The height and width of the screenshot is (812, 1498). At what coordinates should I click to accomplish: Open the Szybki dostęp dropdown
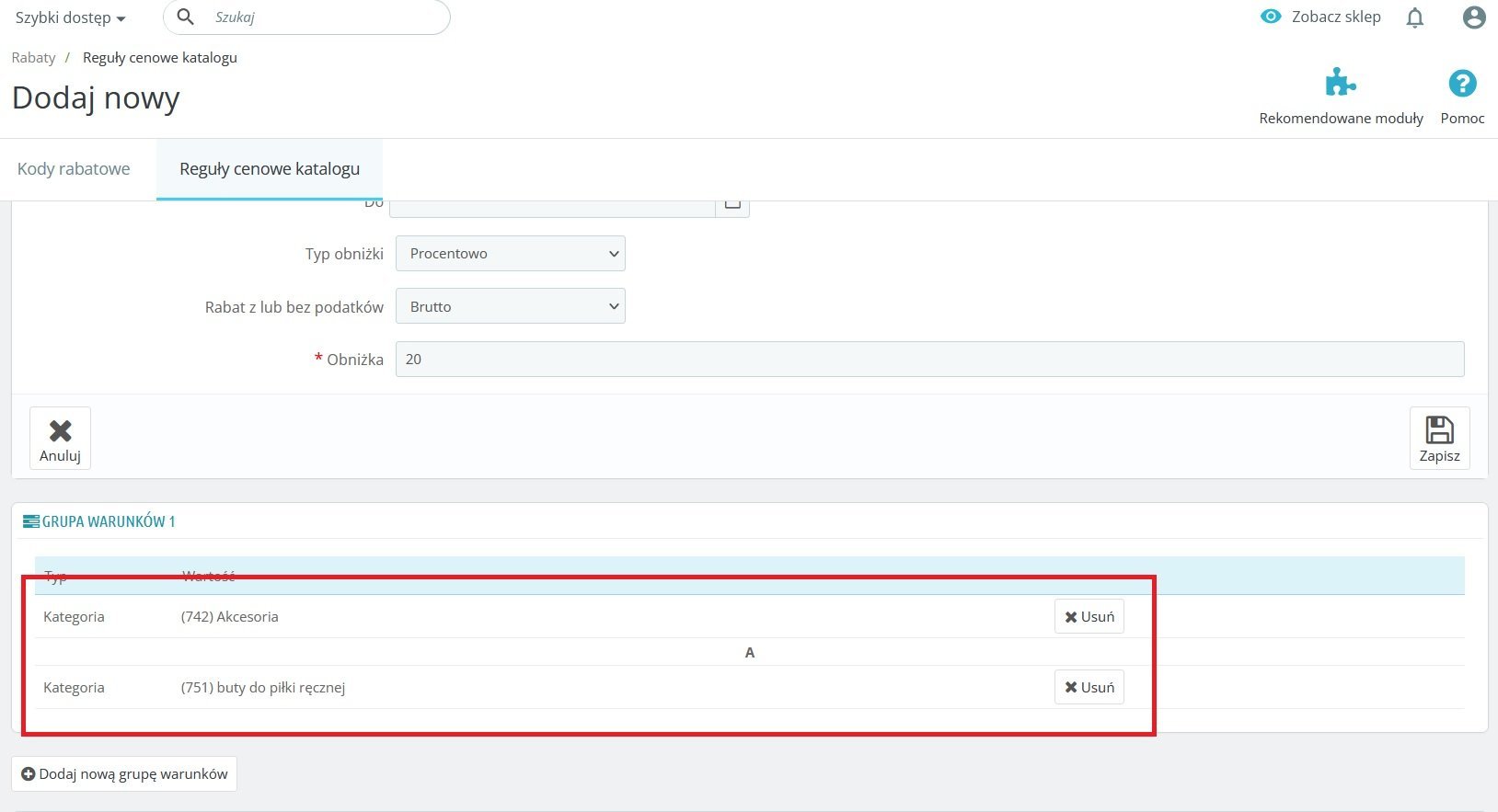pos(70,17)
